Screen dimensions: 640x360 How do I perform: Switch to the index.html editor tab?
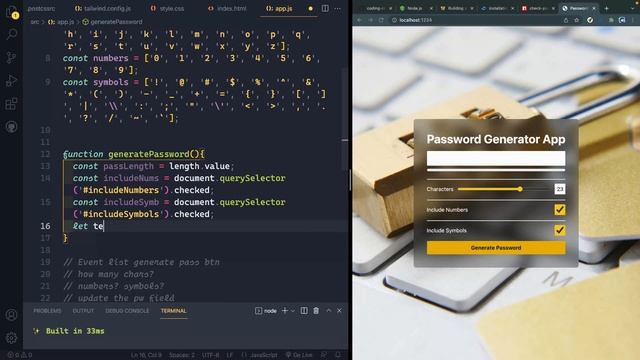click(227, 8)
